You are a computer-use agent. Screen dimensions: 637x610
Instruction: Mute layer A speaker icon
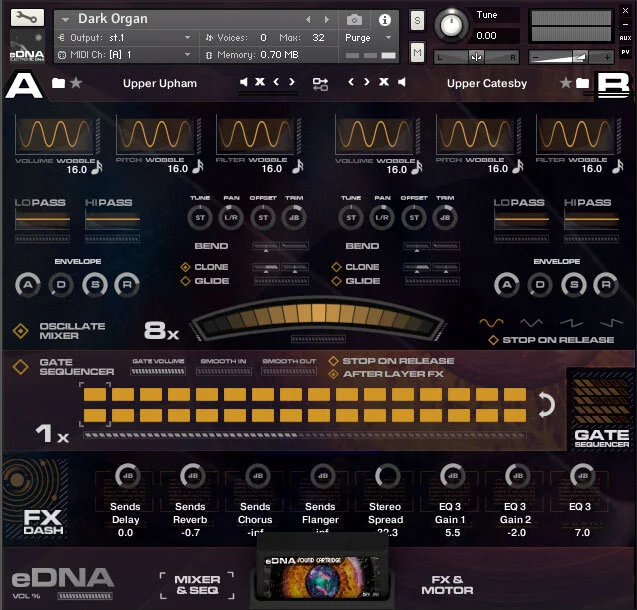coord(243,82)
